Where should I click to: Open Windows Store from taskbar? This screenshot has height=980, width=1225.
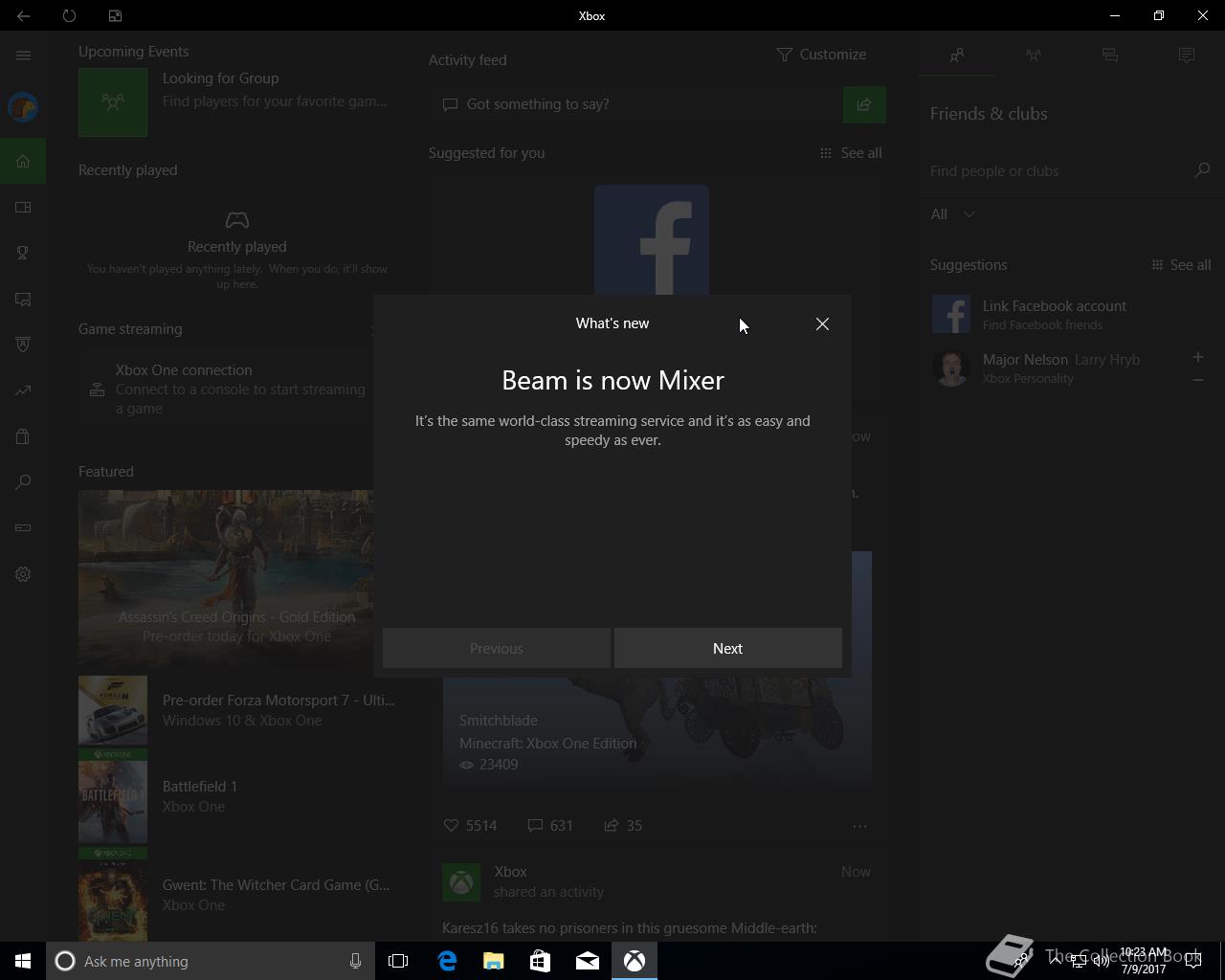pyautogui.click(x=541, y=961)
